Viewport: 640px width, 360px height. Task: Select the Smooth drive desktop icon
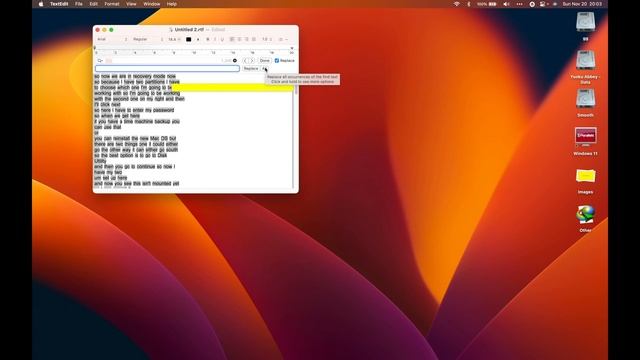(x=585, y=99)
